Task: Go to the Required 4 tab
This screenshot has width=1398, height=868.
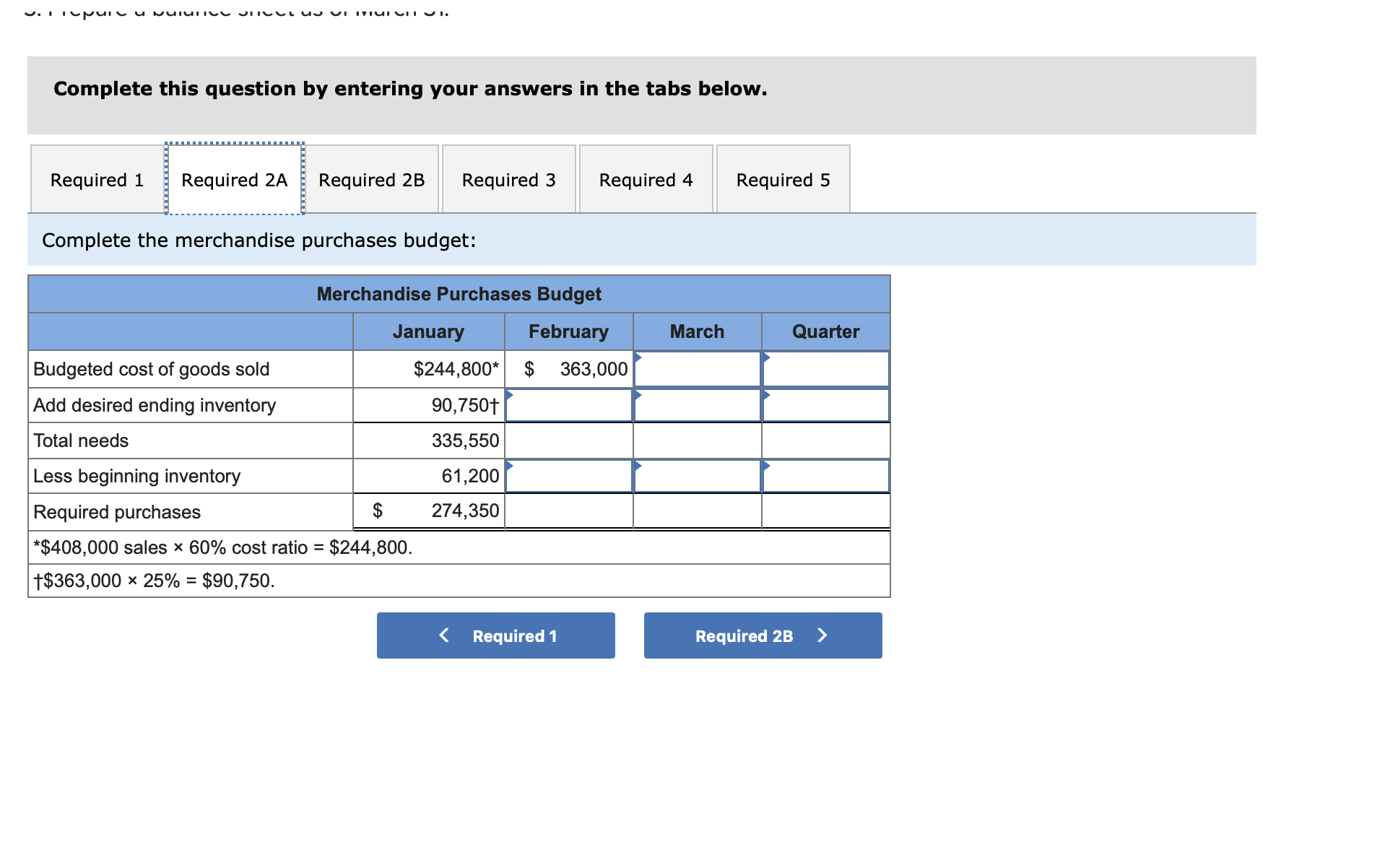Action: pos(646,179)
